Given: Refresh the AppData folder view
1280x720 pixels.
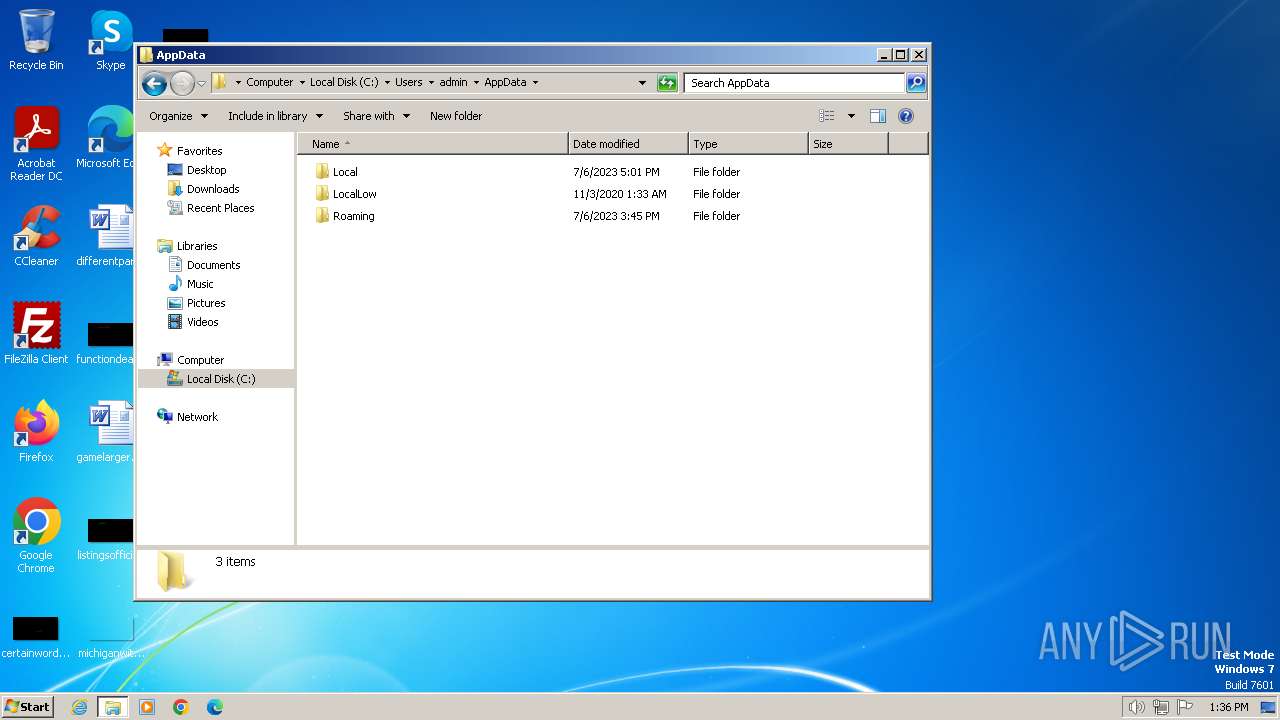Looking at the screenshot, I should pos(667,83).
